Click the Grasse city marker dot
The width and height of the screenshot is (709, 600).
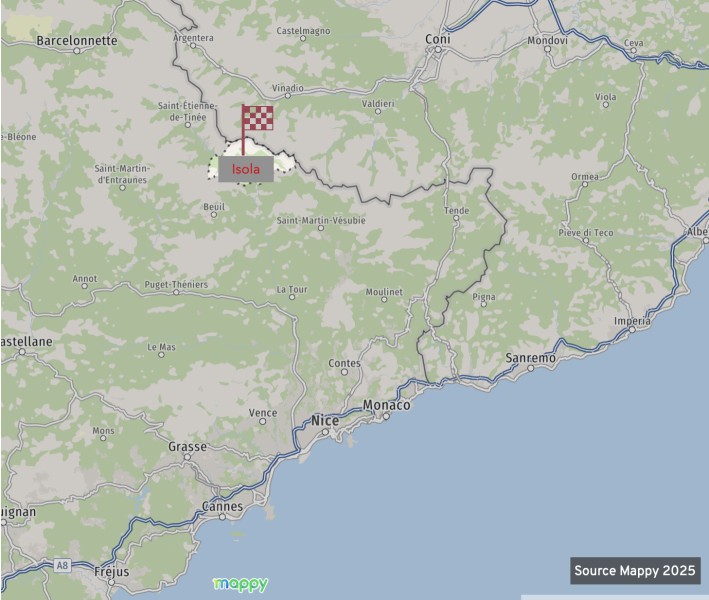coord(187,457)
